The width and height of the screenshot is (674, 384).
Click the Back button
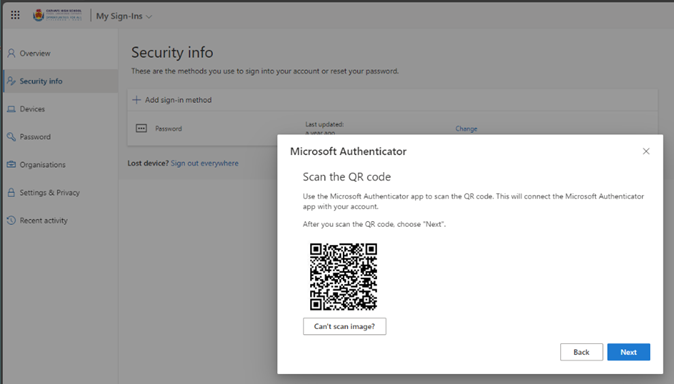581,352
